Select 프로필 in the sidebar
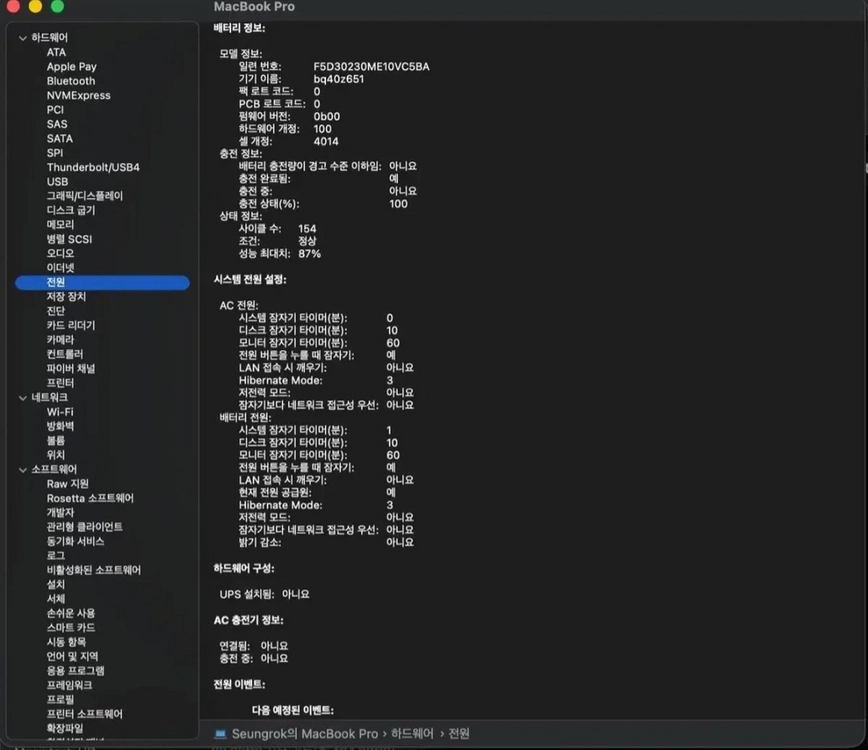868x750 pixels. 60,700
